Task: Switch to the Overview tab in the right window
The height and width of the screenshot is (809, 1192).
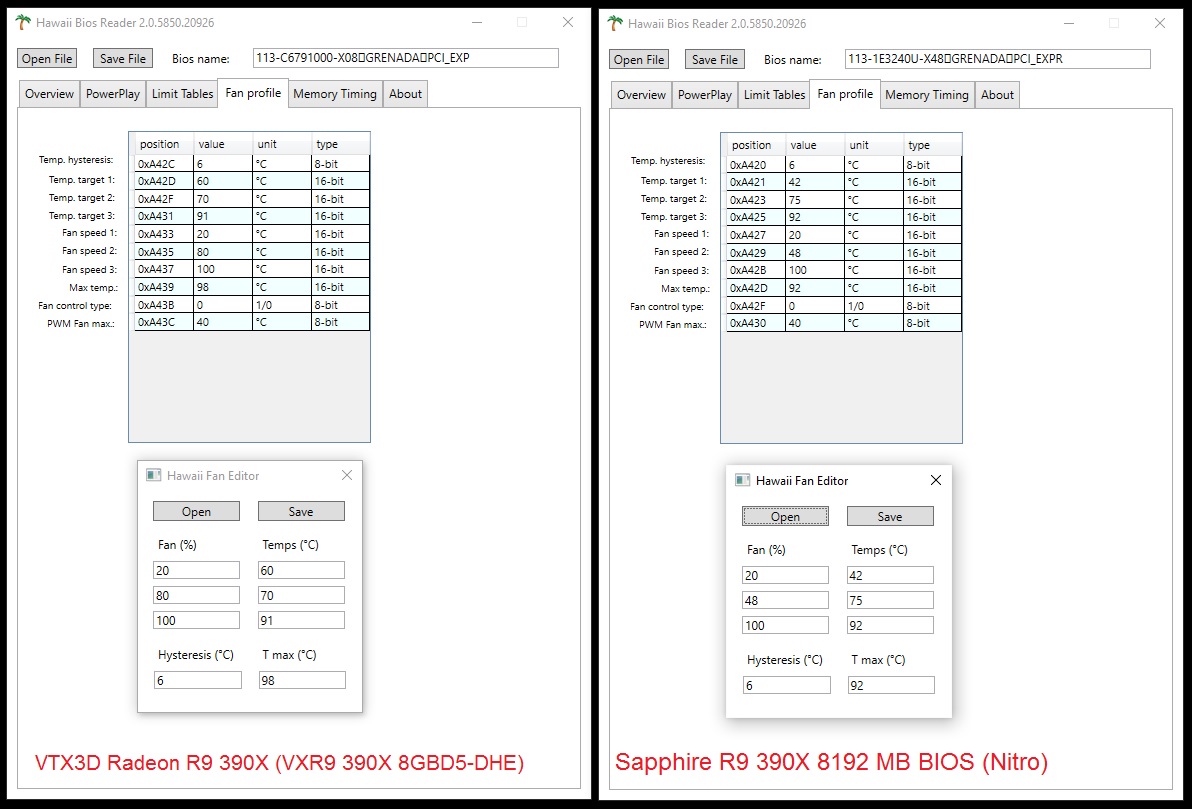Action: tap(641, 94)
